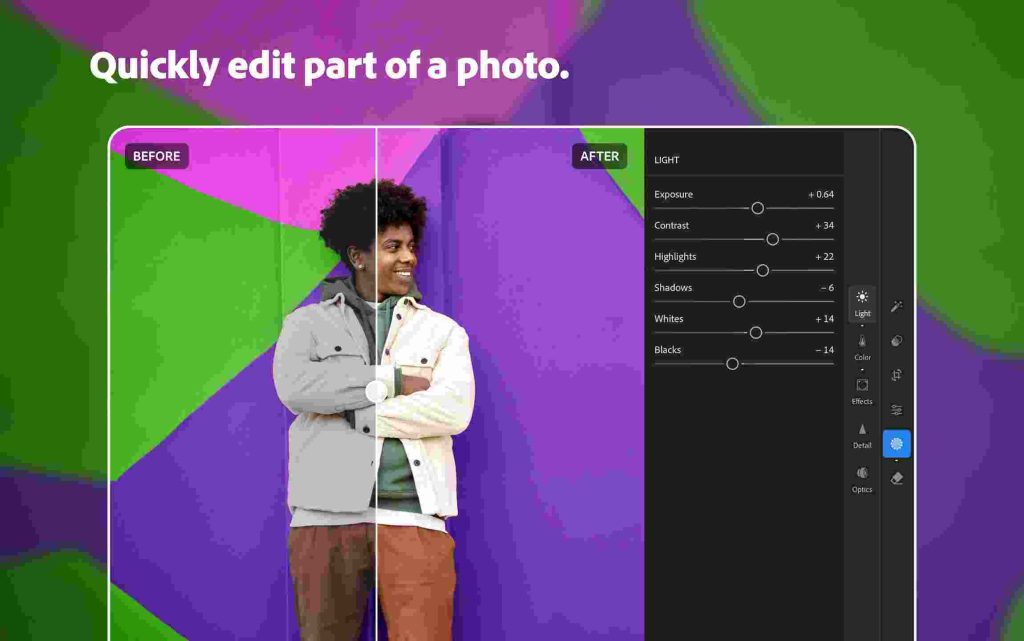Open the Light panel icon
The image size is (1024, 641).
(862, 304)
